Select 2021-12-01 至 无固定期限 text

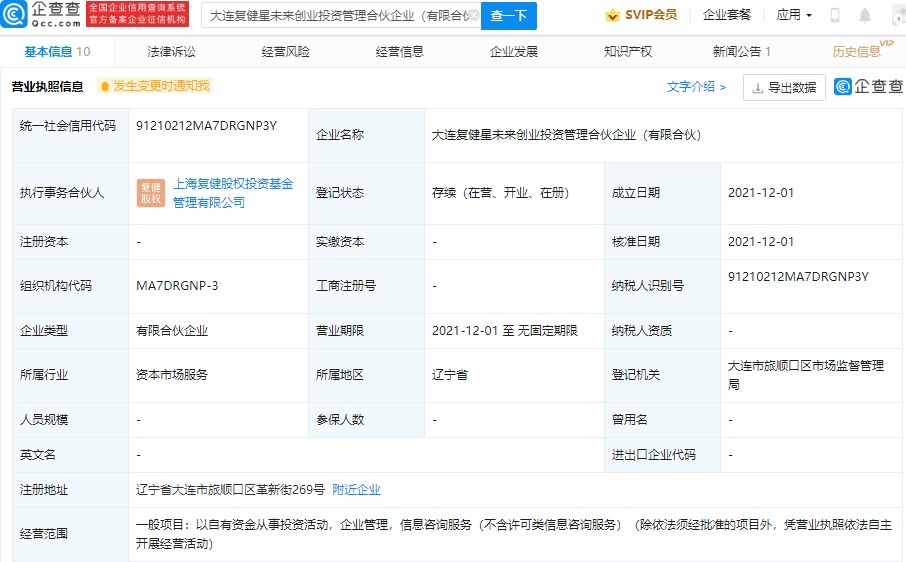point(504,331)
